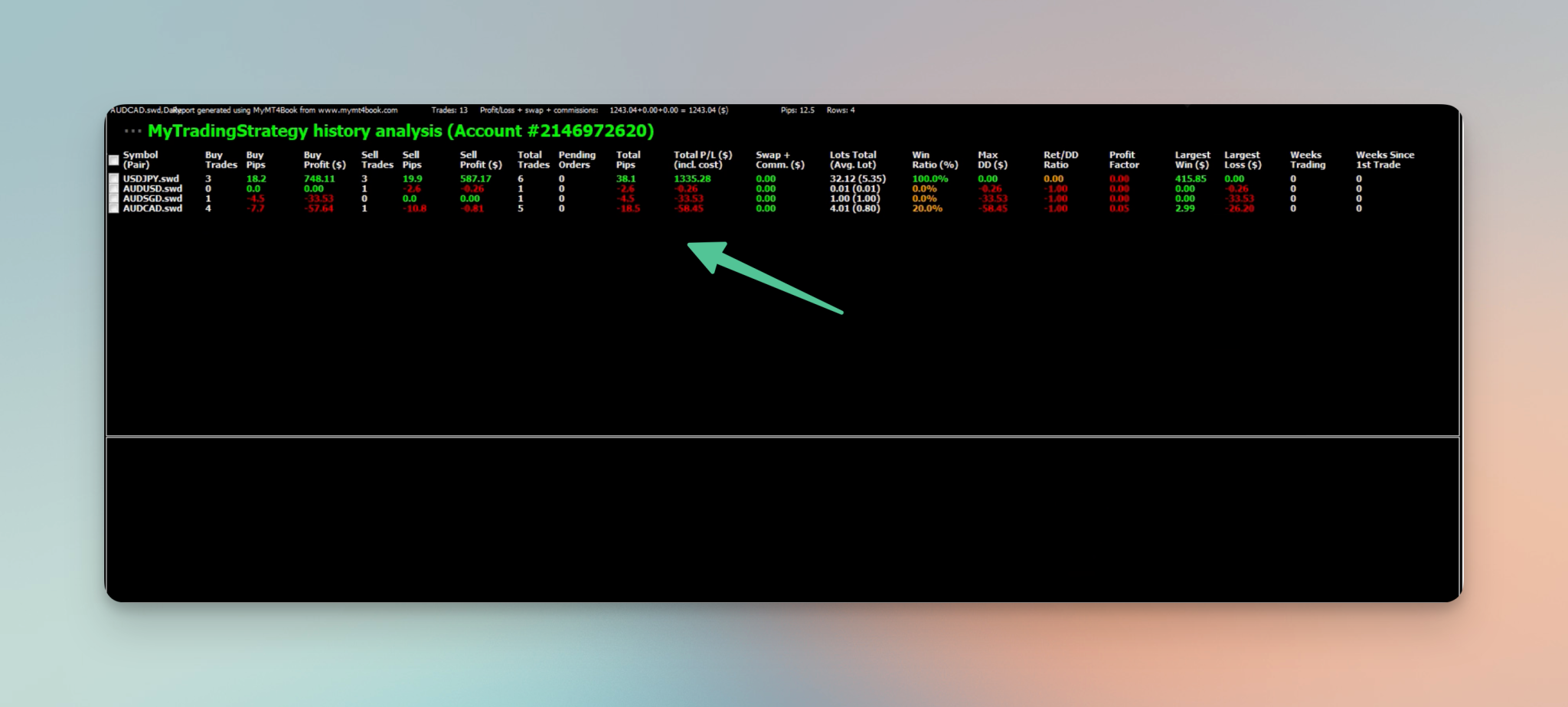Click the Profit Factor column header
The image size is (1568, 707).
1124,160
